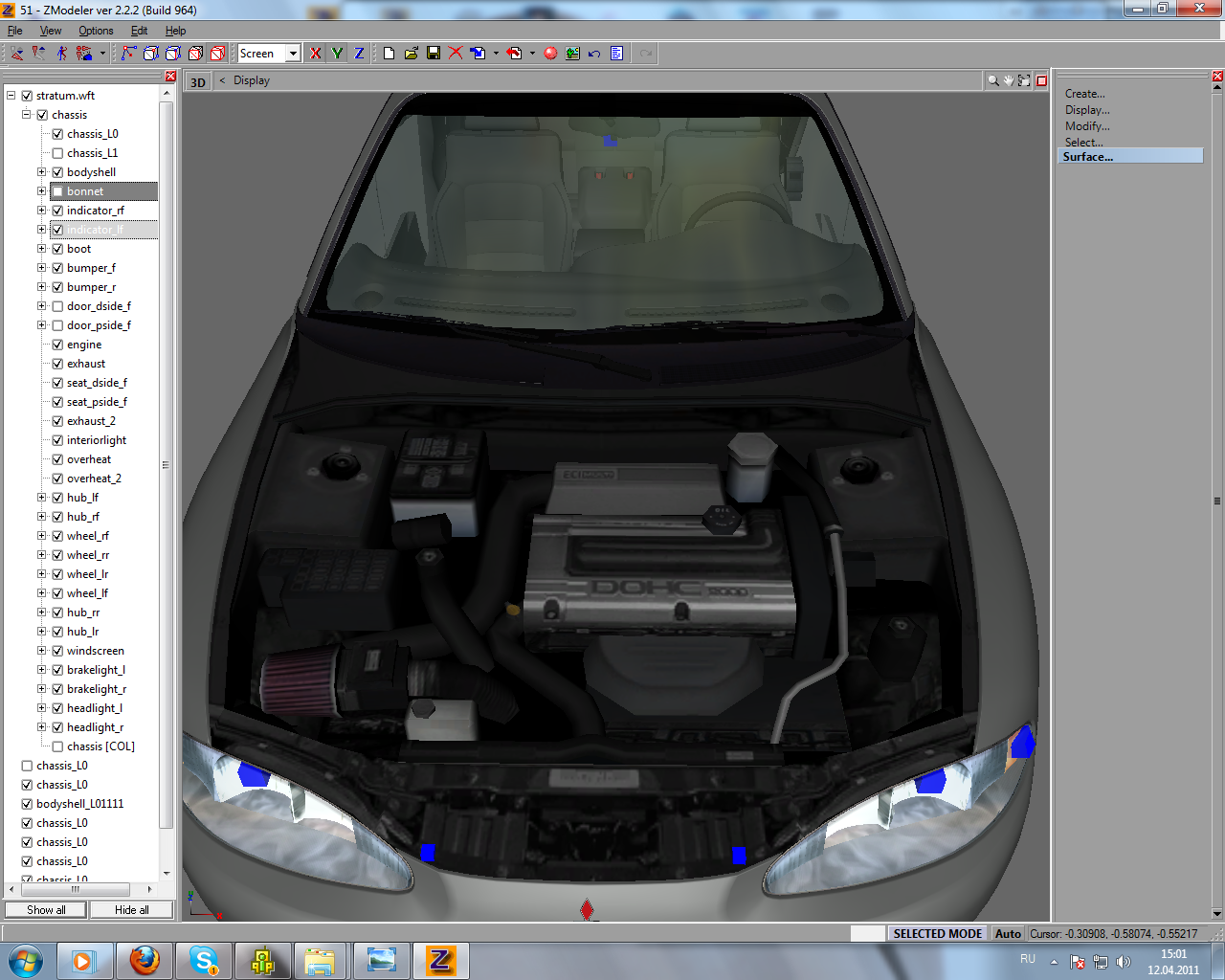Open the dropdown arrow beside the import icon

click(496, 54)
